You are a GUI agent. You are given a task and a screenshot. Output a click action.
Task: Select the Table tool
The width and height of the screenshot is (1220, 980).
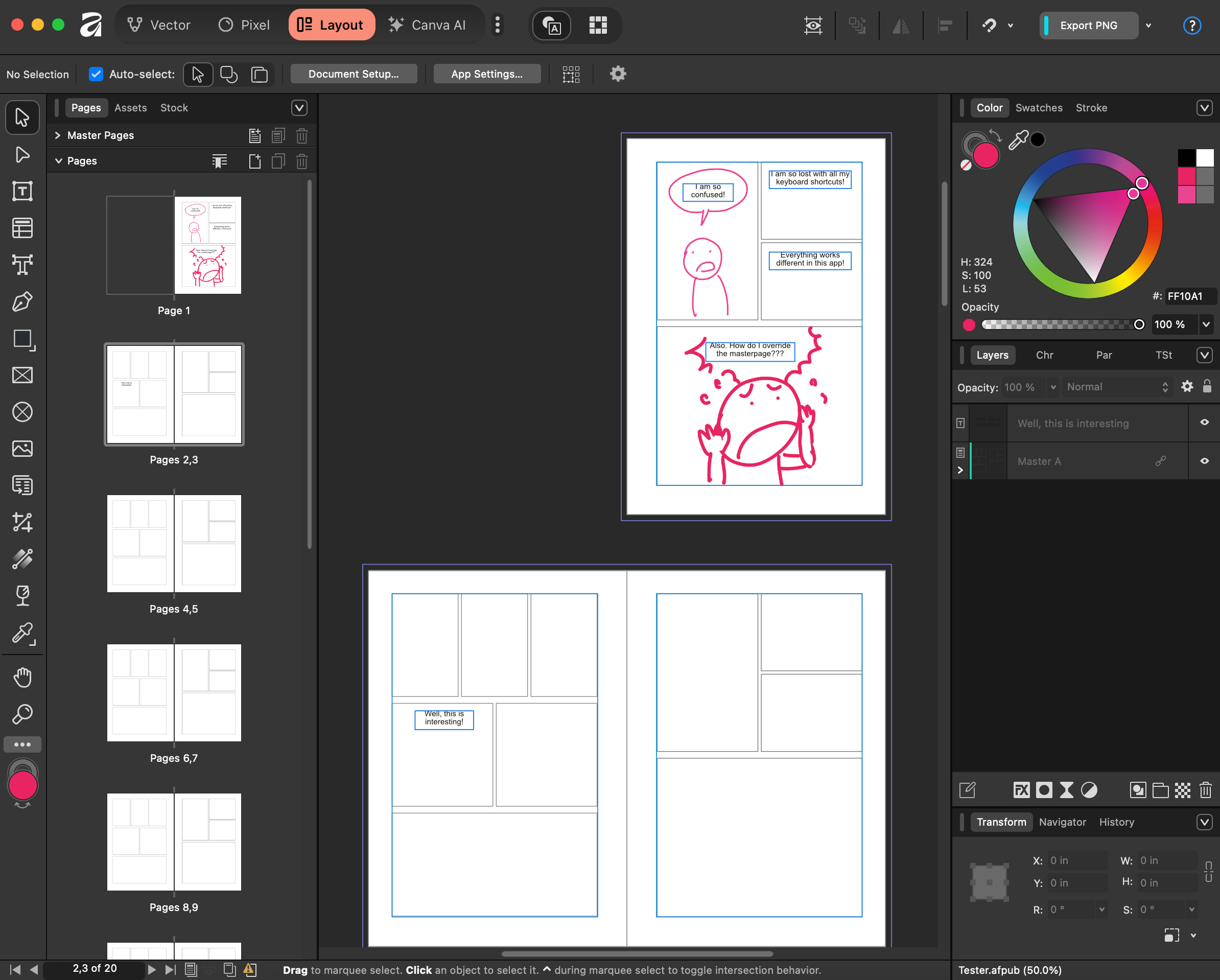22,228
